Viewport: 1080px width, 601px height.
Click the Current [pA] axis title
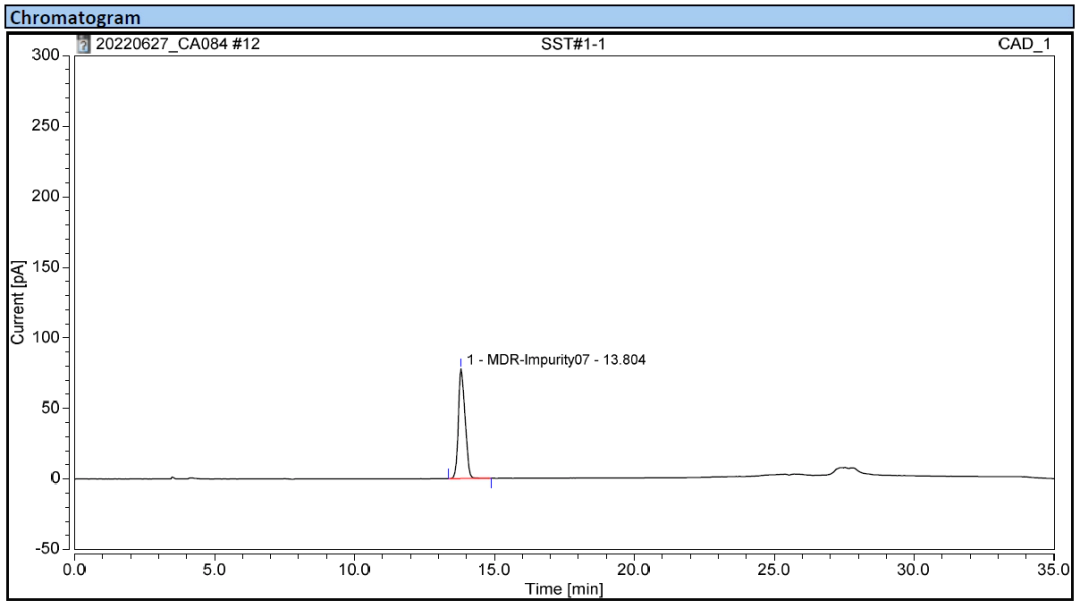click(17, 302)
